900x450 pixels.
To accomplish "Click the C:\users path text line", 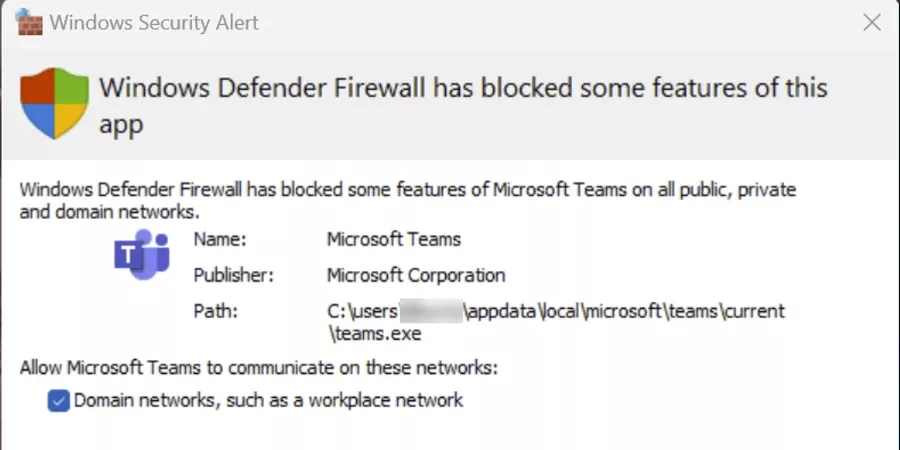I will pos(555,311).
